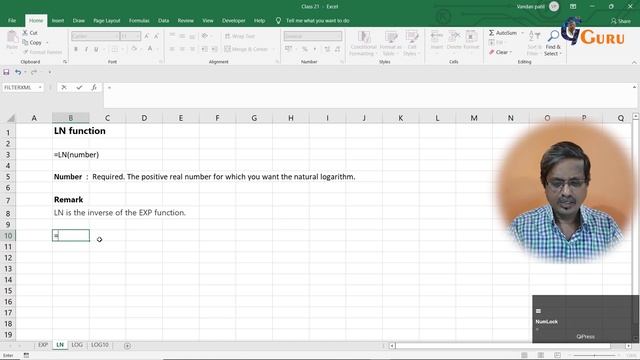Viewport: 640px width, 360px height.
Task: Toggle Bold formatting
Action: [76, 49]
